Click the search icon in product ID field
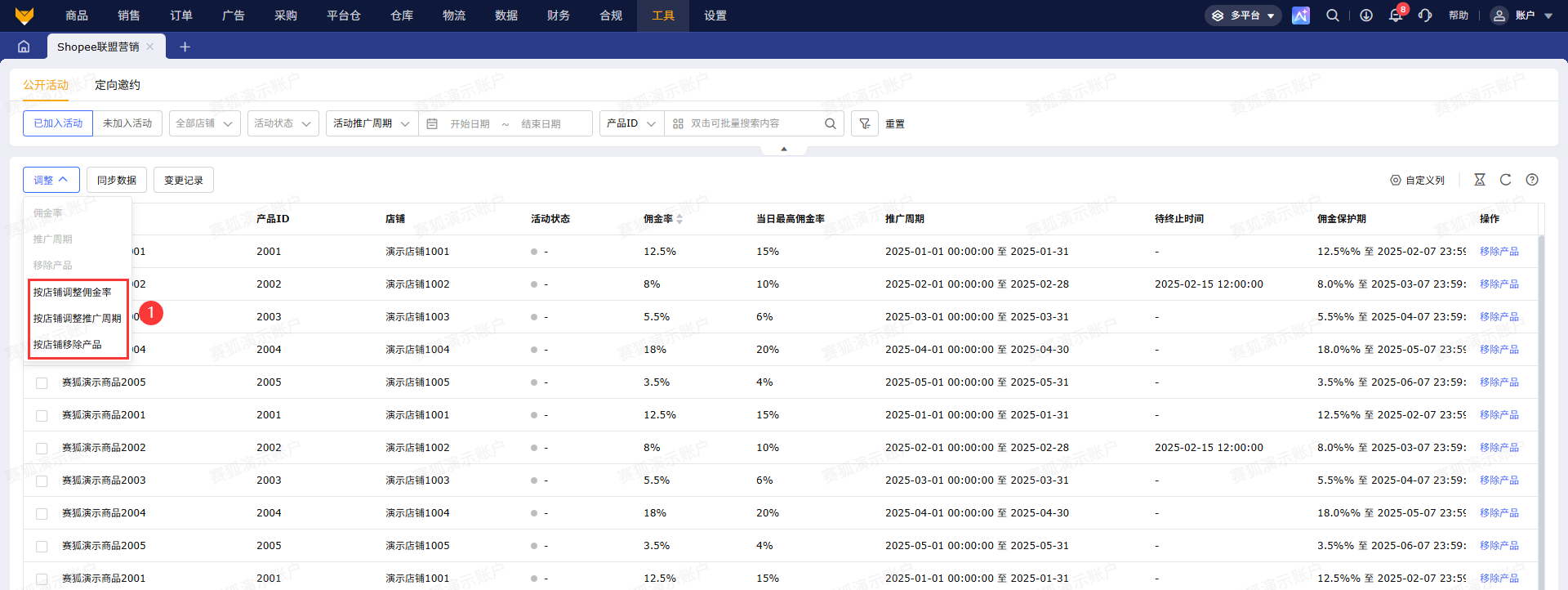This screenshot has width=1568, height=590. click(x=831, y=123)
